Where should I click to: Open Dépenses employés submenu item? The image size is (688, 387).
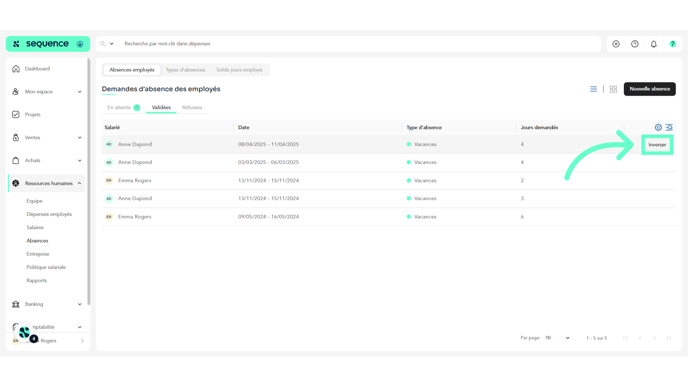coord(49,214)
